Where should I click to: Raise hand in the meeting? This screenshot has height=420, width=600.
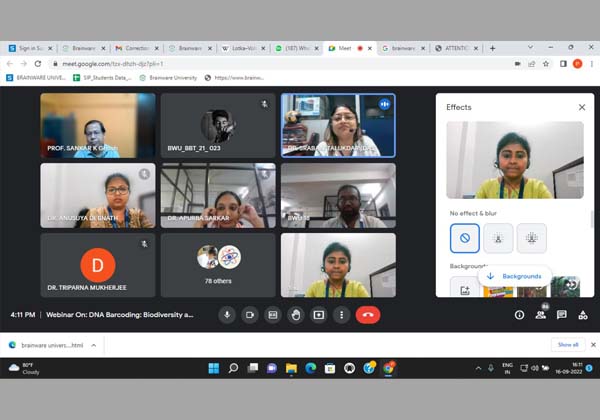click(296, 314)
